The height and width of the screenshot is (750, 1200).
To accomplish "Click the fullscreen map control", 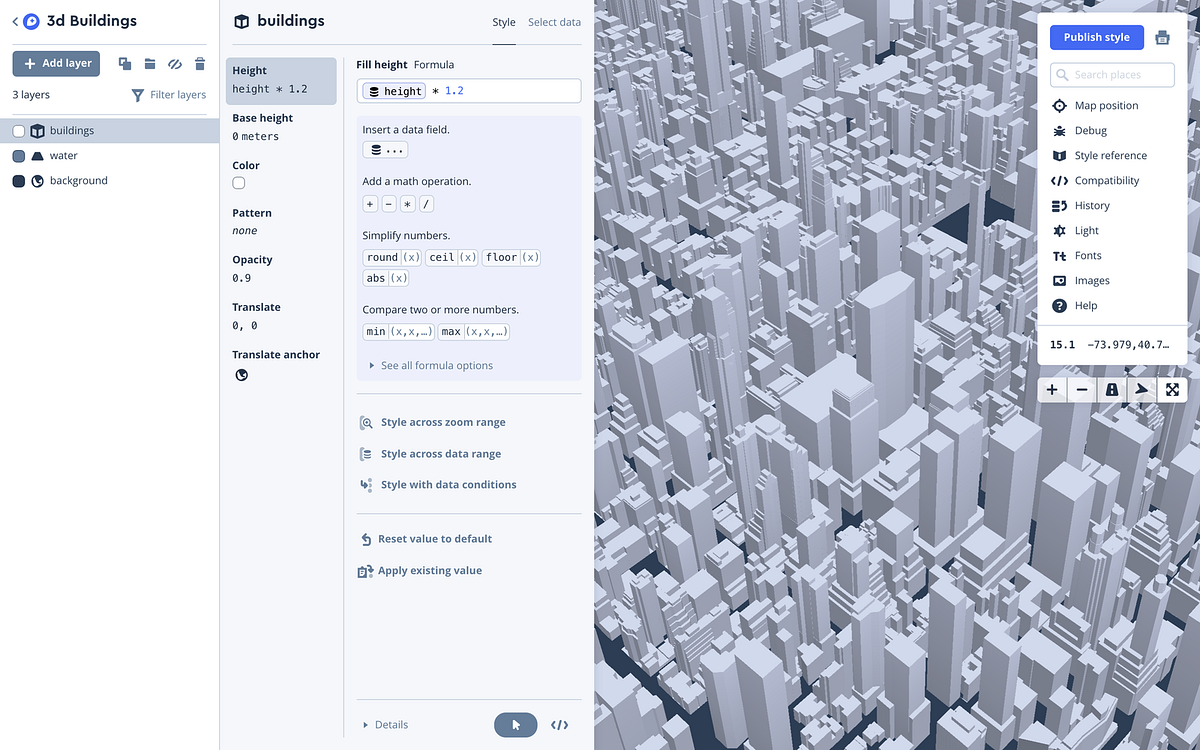I will click(x=1171, y=389).
